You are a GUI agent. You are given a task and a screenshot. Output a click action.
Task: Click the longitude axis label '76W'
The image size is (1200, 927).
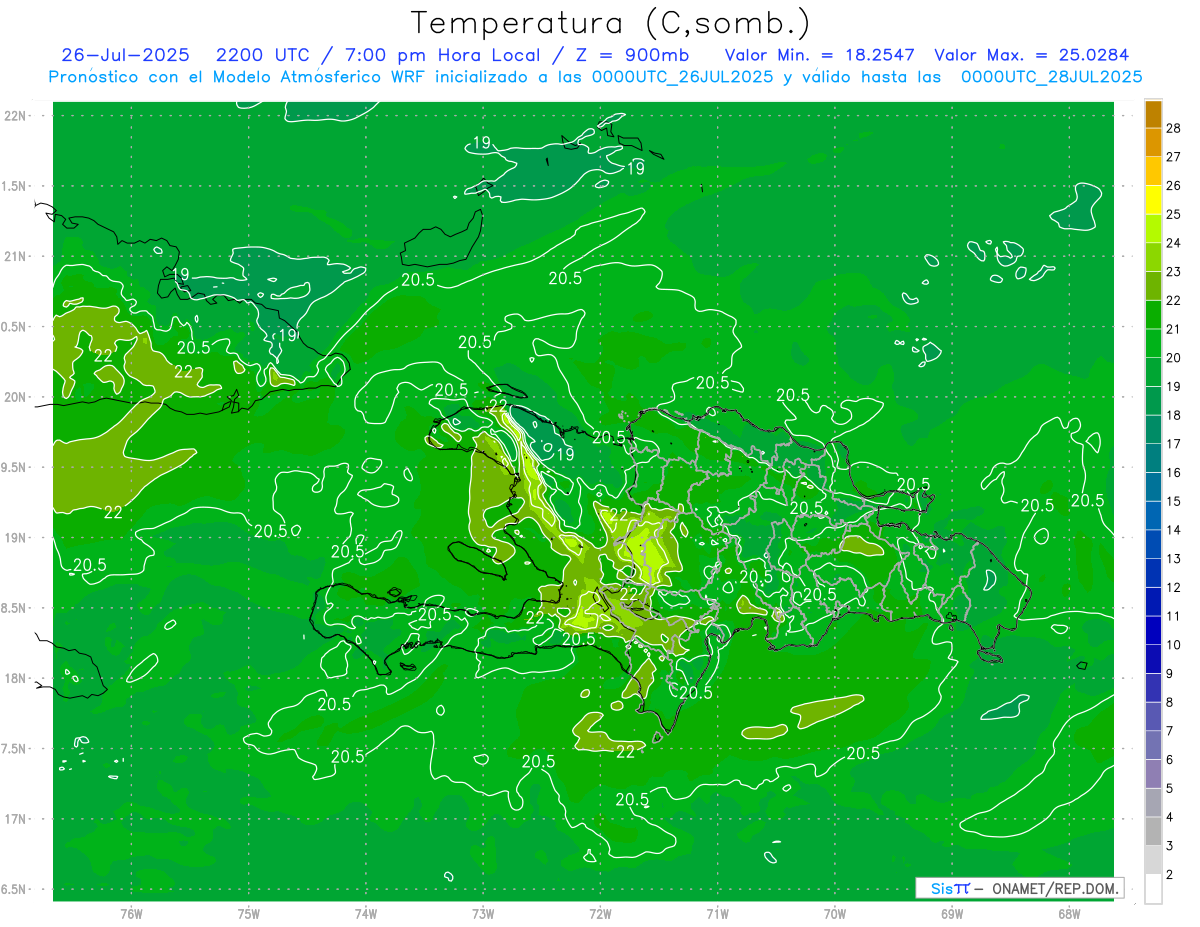point(131,913)
